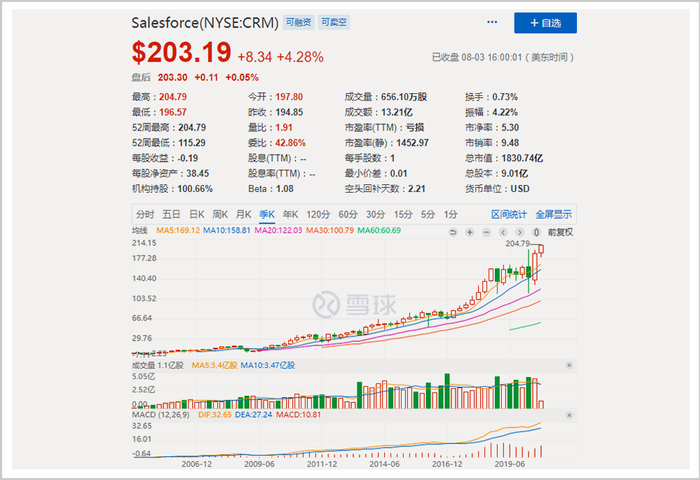Click the 可融资 tag
Screen dimensions: 700x480
pyautogui.click(x=298, y=22)
